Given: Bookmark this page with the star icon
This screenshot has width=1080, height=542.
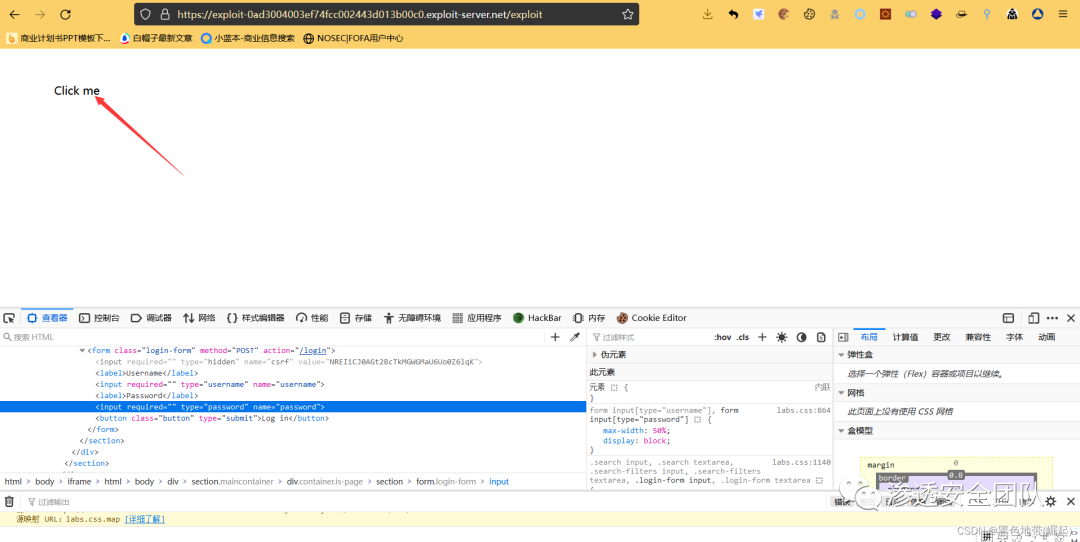Looking at the screenshot, I should pos(627,14).
